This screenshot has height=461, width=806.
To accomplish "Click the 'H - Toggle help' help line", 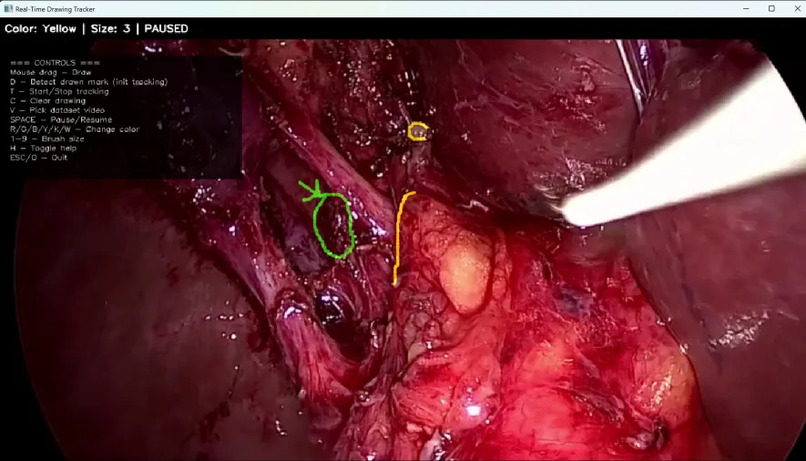I will pyautogui.click(x=43, y=148).
